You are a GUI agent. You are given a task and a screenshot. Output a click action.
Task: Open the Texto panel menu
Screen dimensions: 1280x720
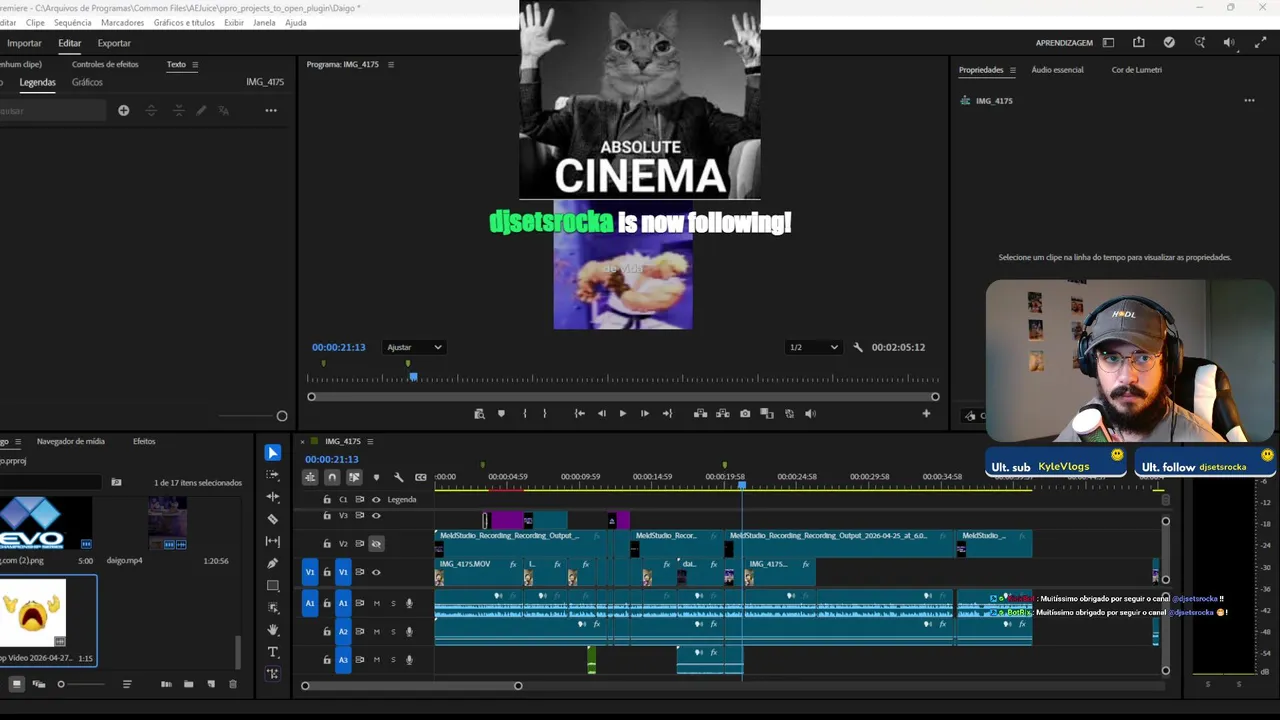click(195, 64)
